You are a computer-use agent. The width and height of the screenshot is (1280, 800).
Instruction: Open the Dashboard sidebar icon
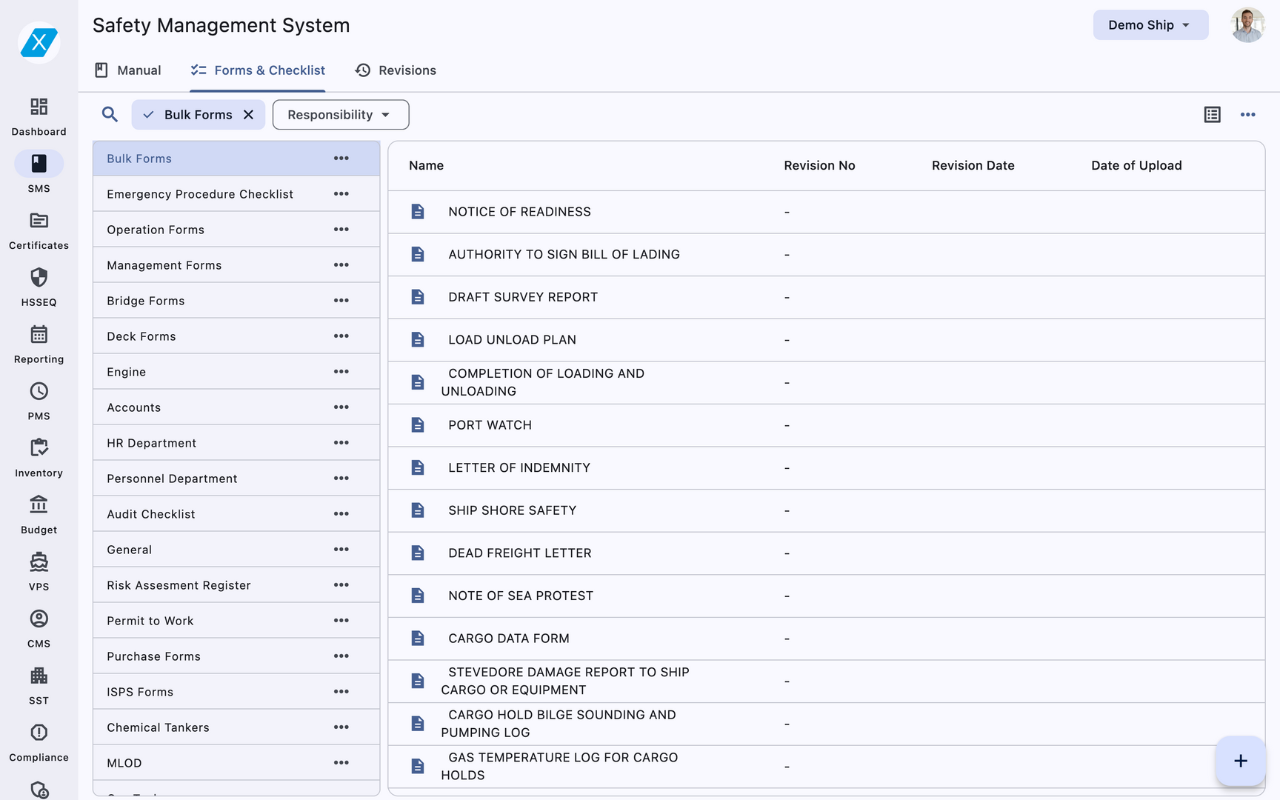click(39, 107)
